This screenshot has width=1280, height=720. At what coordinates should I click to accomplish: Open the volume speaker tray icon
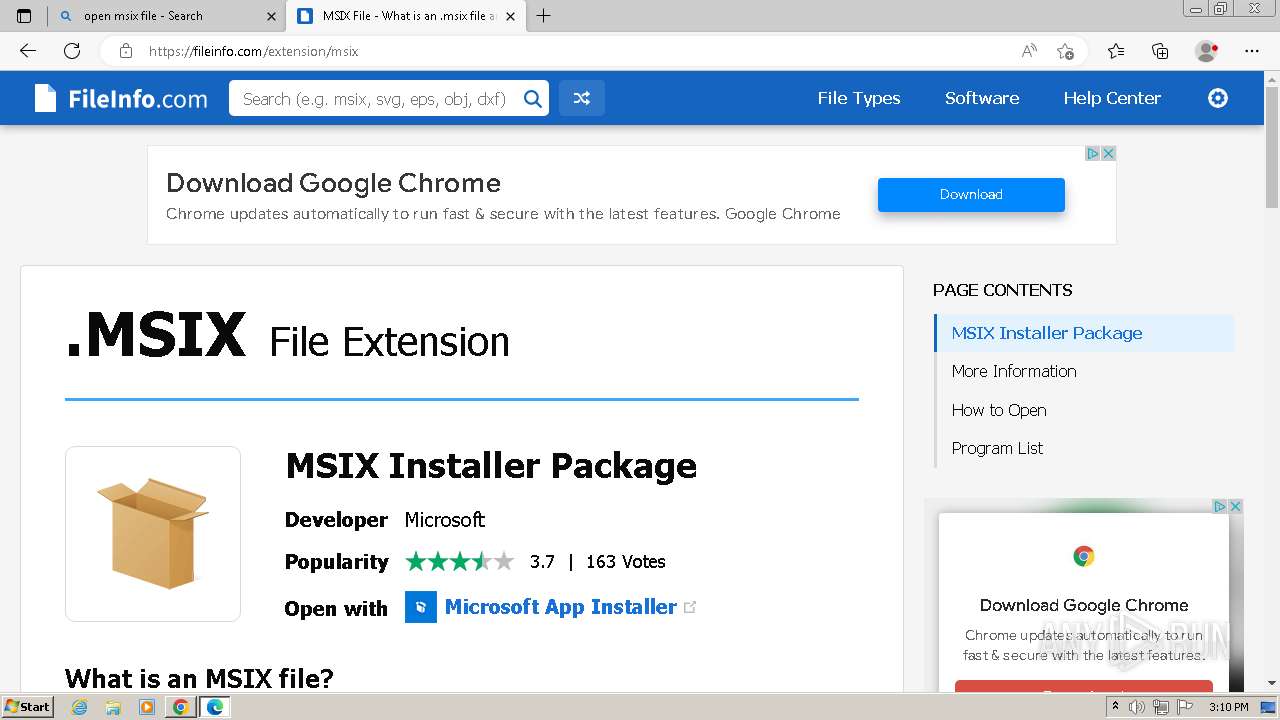[x=1137, y=707]
